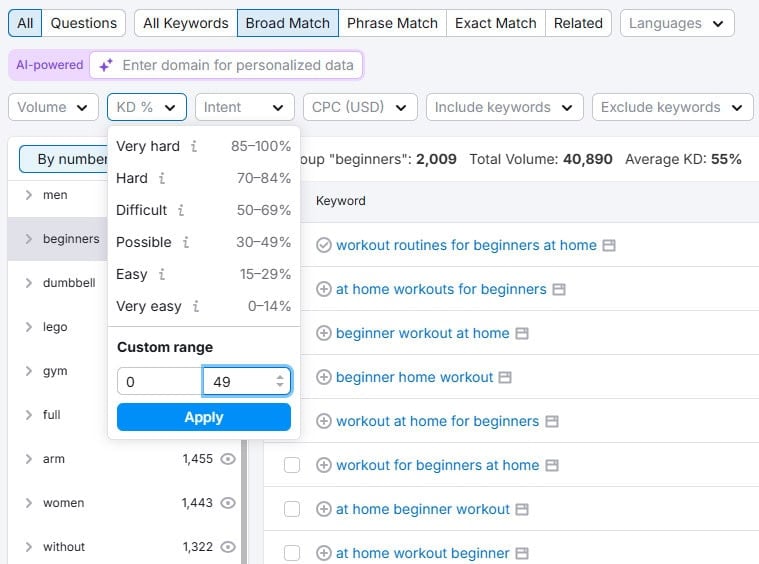Click info icon next to Hard
759x564 pixels.
click(x=162, y=178)
